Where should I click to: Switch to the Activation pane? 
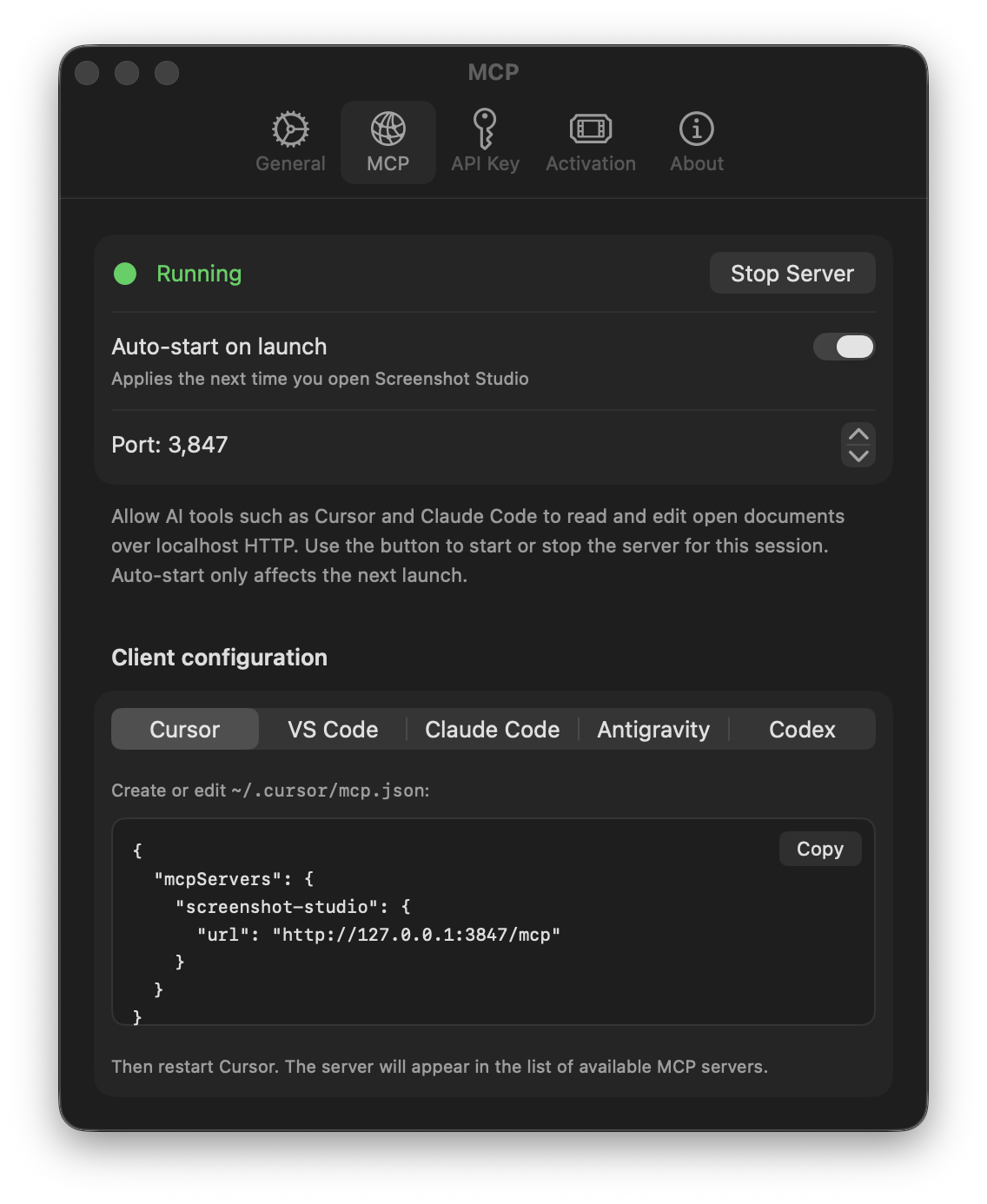pyautogui.click(x=591, y=142)
